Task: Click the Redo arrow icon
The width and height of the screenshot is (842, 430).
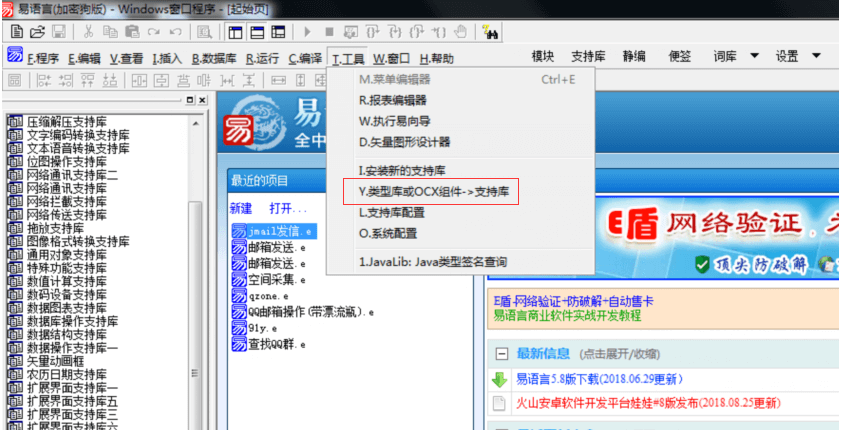Action: pyautogui.click(x=154, y=32)
